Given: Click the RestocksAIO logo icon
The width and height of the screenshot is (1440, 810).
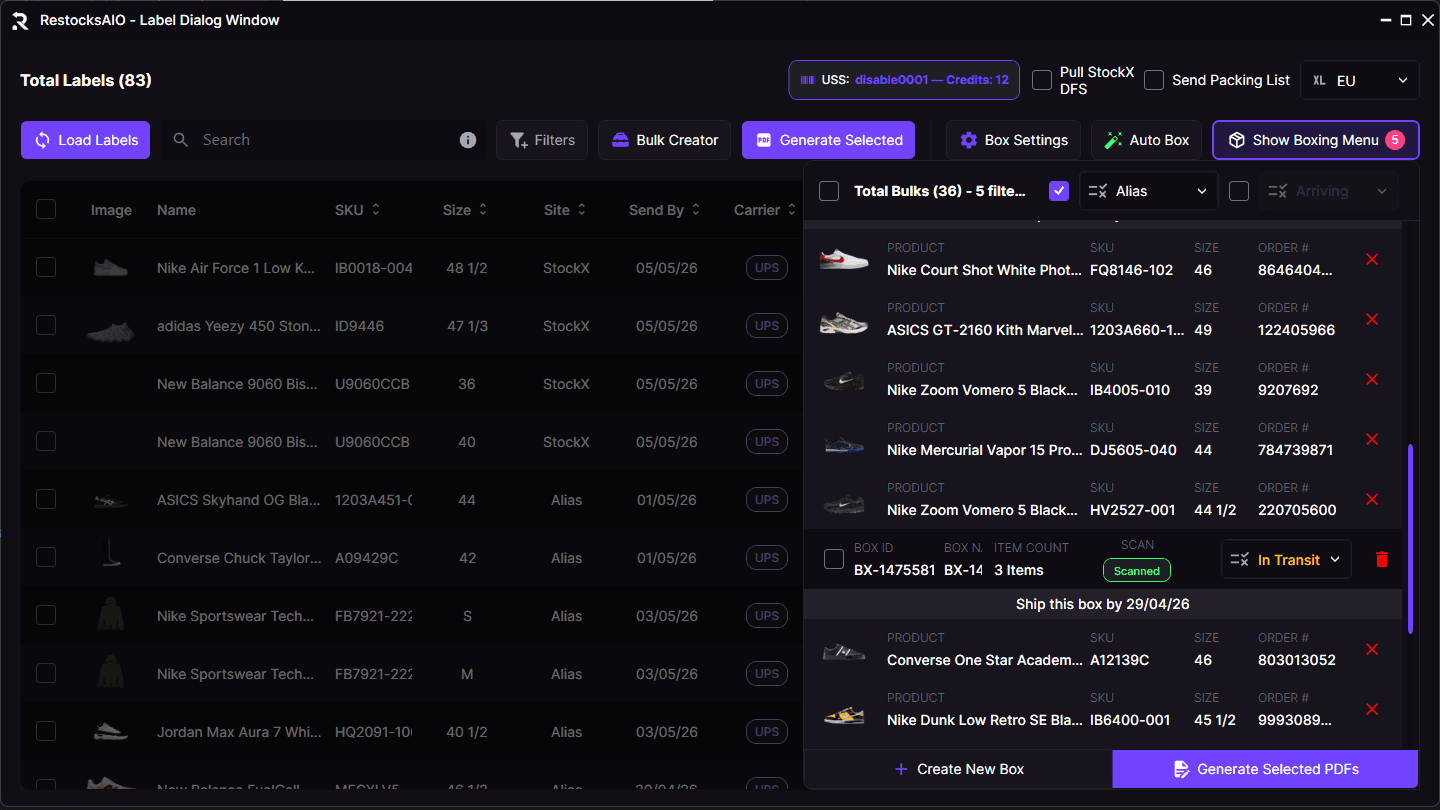Looking at the screenshot, I should 20,20.
